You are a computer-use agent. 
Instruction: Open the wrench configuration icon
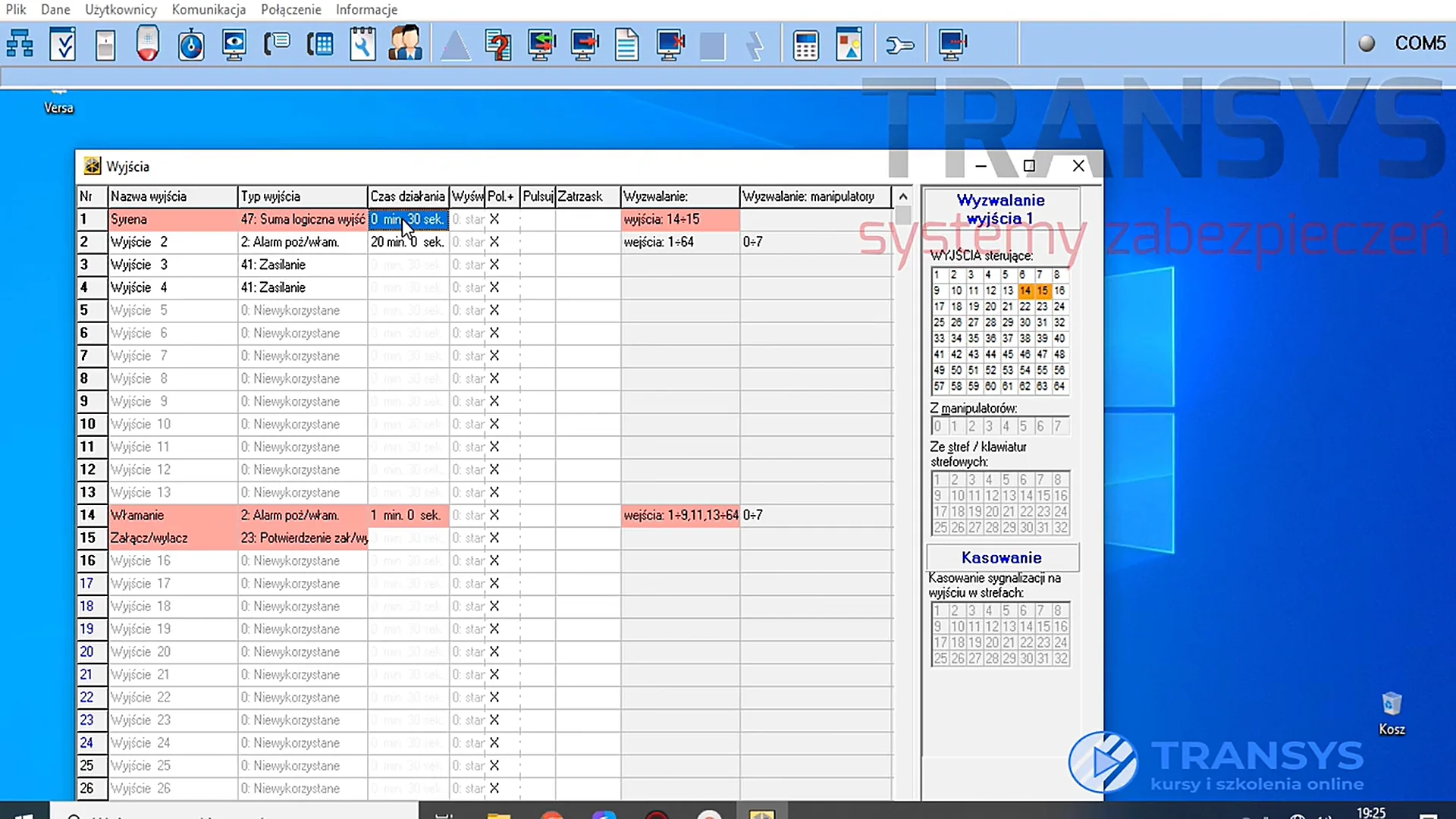(900, 45)
